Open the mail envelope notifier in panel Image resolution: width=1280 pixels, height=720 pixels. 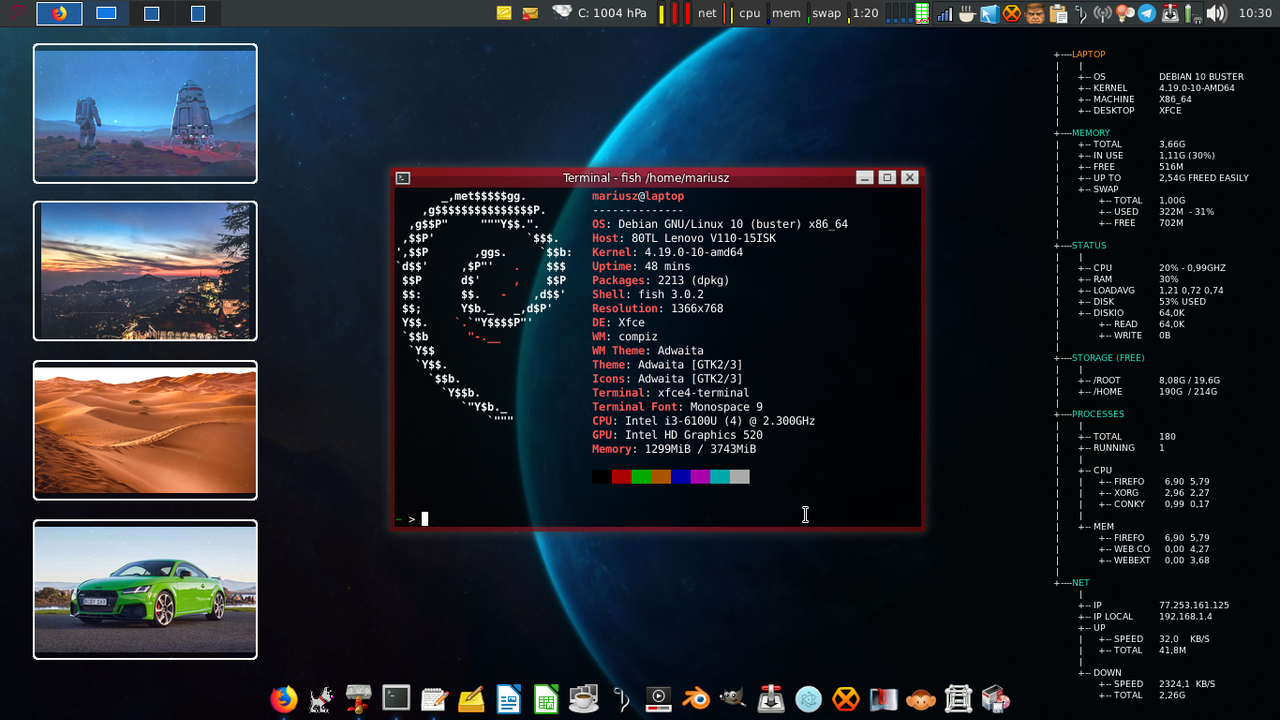(530, 13)
